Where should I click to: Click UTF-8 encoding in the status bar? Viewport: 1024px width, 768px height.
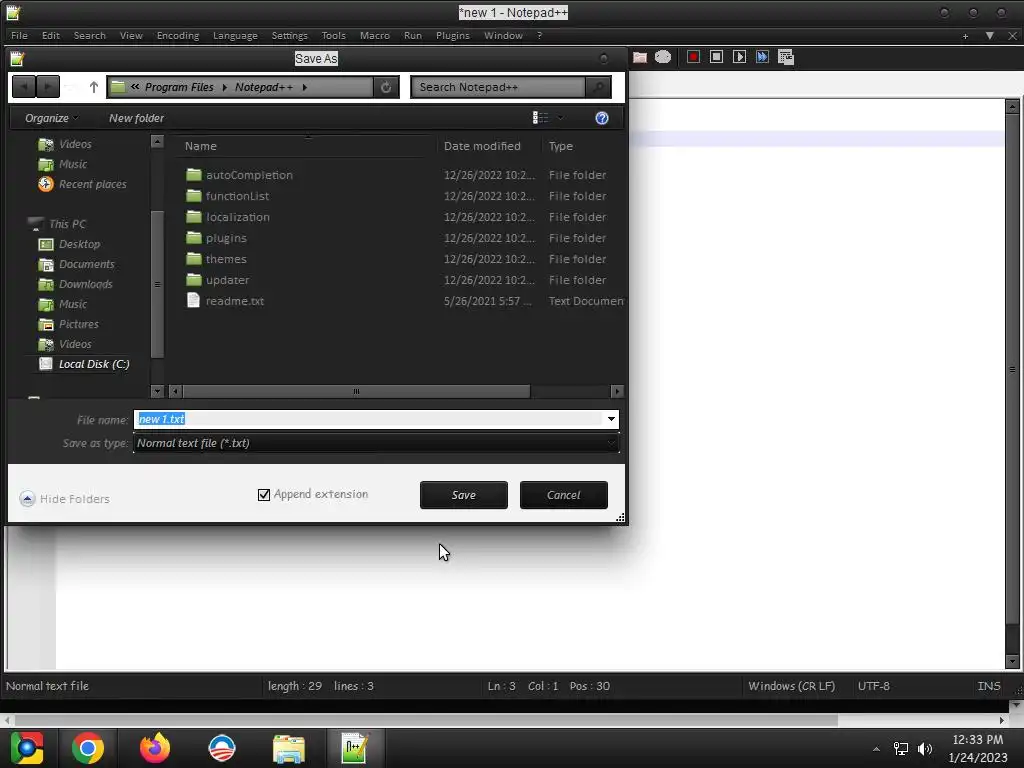click(873, 686)
